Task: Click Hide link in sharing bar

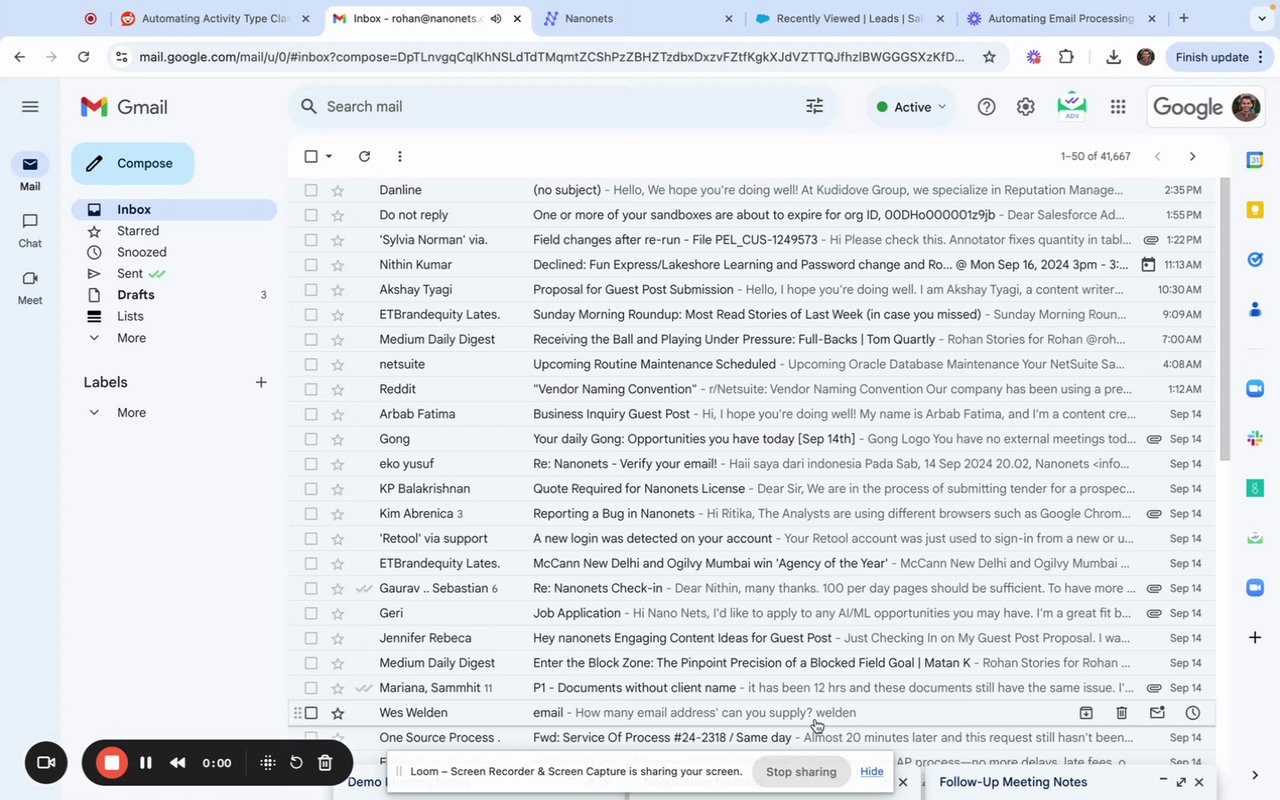Action: pyautogui.click(x=872, y=771)
